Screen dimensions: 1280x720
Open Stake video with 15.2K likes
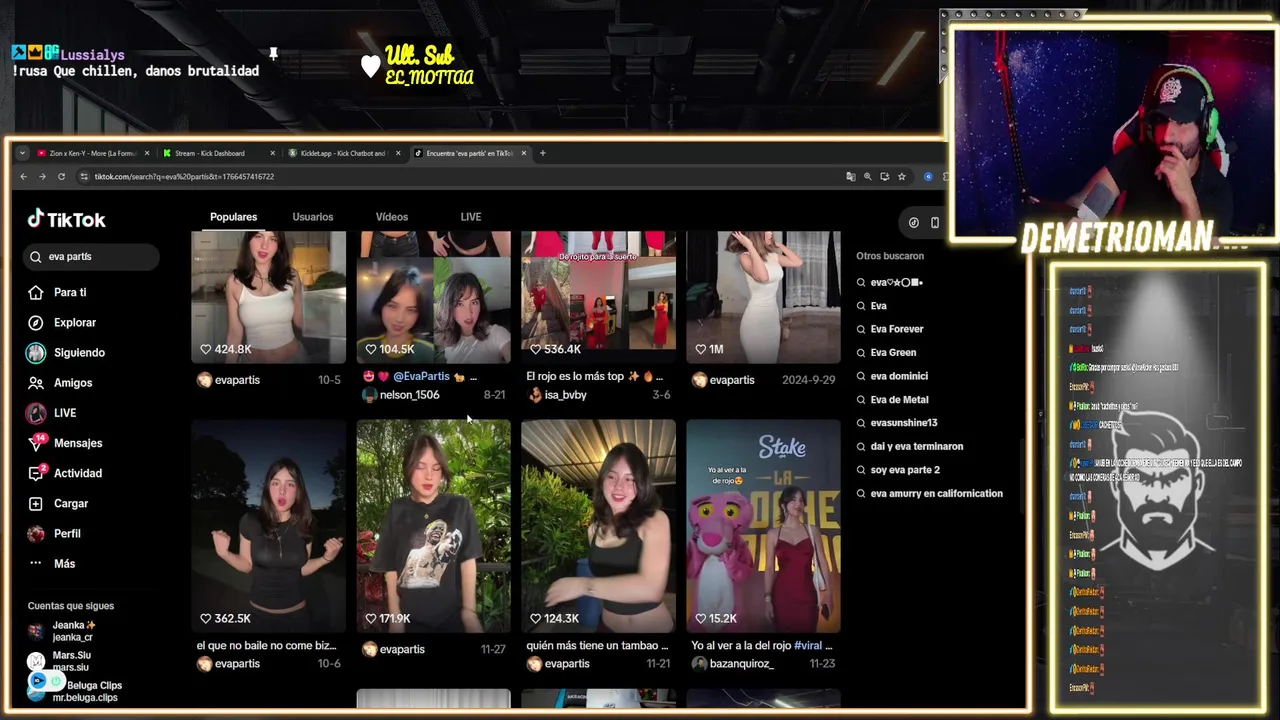[763, 526]
